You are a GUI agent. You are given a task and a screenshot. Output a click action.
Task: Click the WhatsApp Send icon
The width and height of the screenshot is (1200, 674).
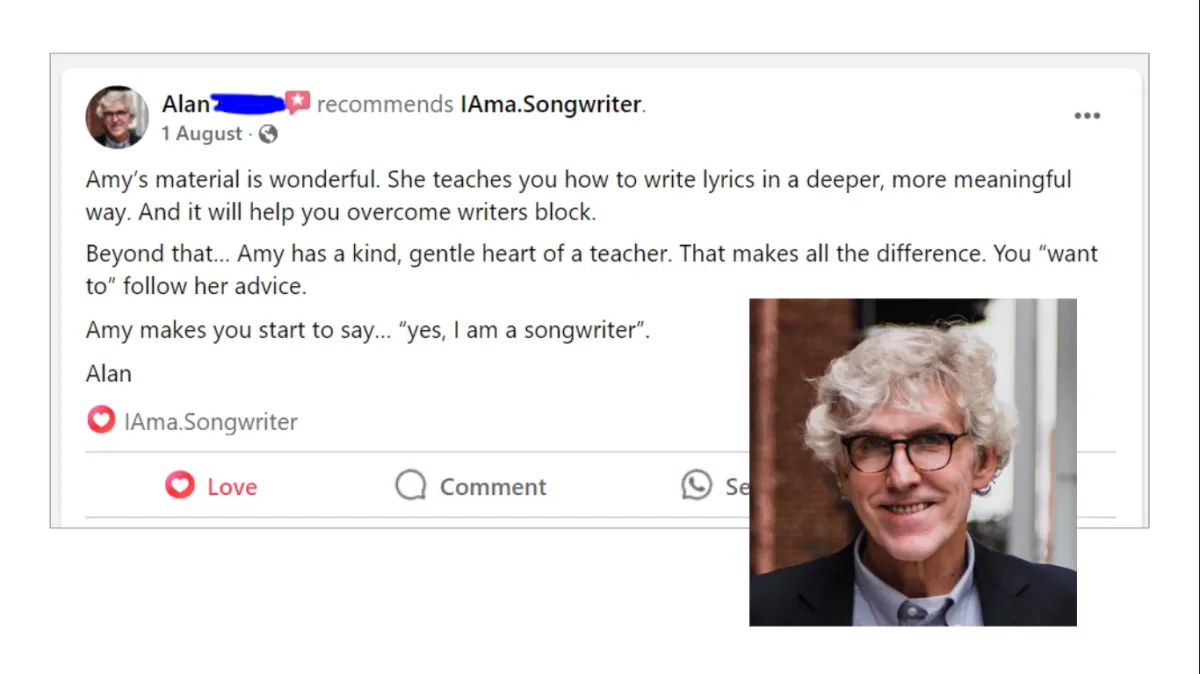[697, 485]
